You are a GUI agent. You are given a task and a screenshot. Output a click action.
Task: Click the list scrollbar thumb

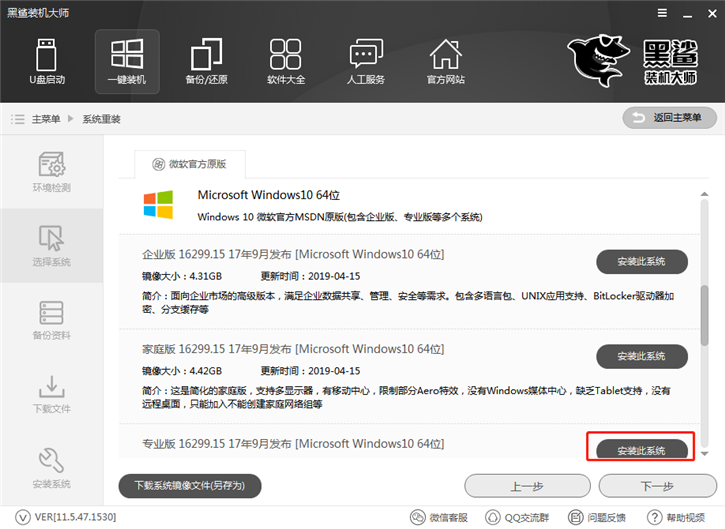coord(704,315)
